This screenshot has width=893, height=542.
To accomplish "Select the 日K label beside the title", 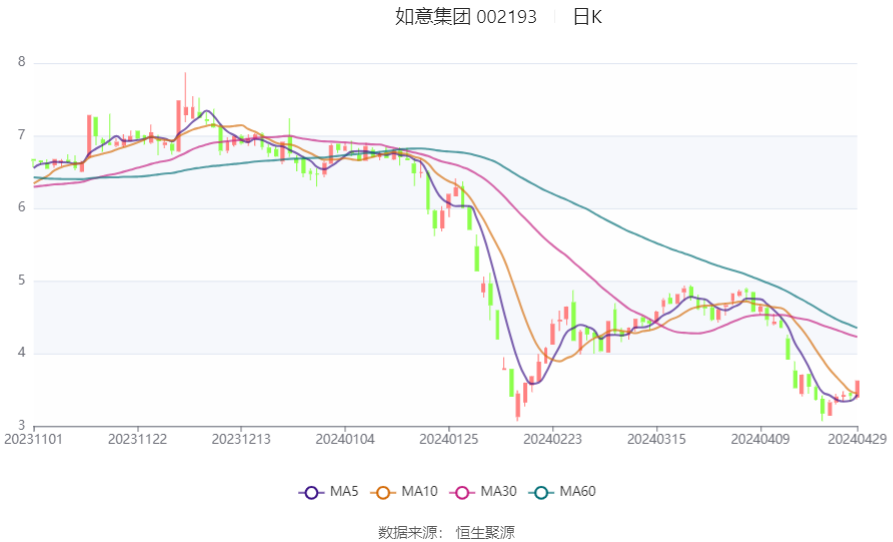I will tap(587, 17).
